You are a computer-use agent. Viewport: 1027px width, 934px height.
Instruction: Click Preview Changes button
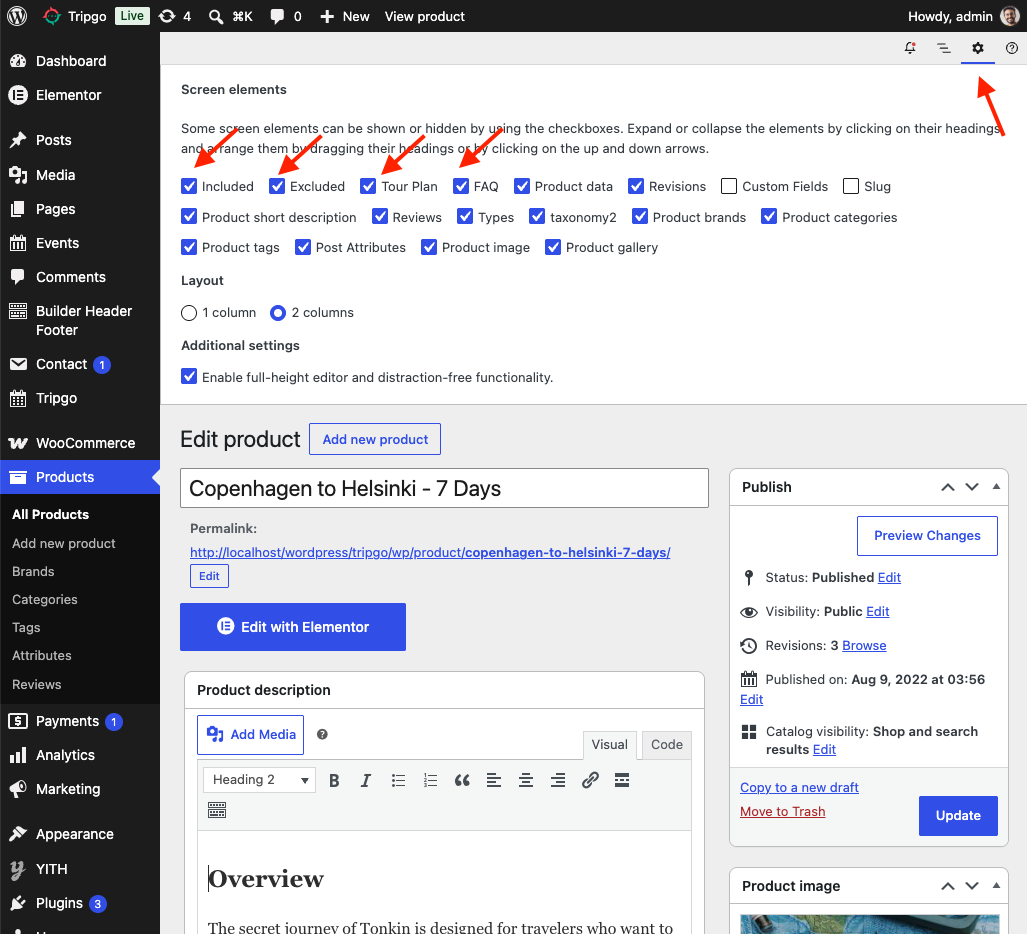927,536
